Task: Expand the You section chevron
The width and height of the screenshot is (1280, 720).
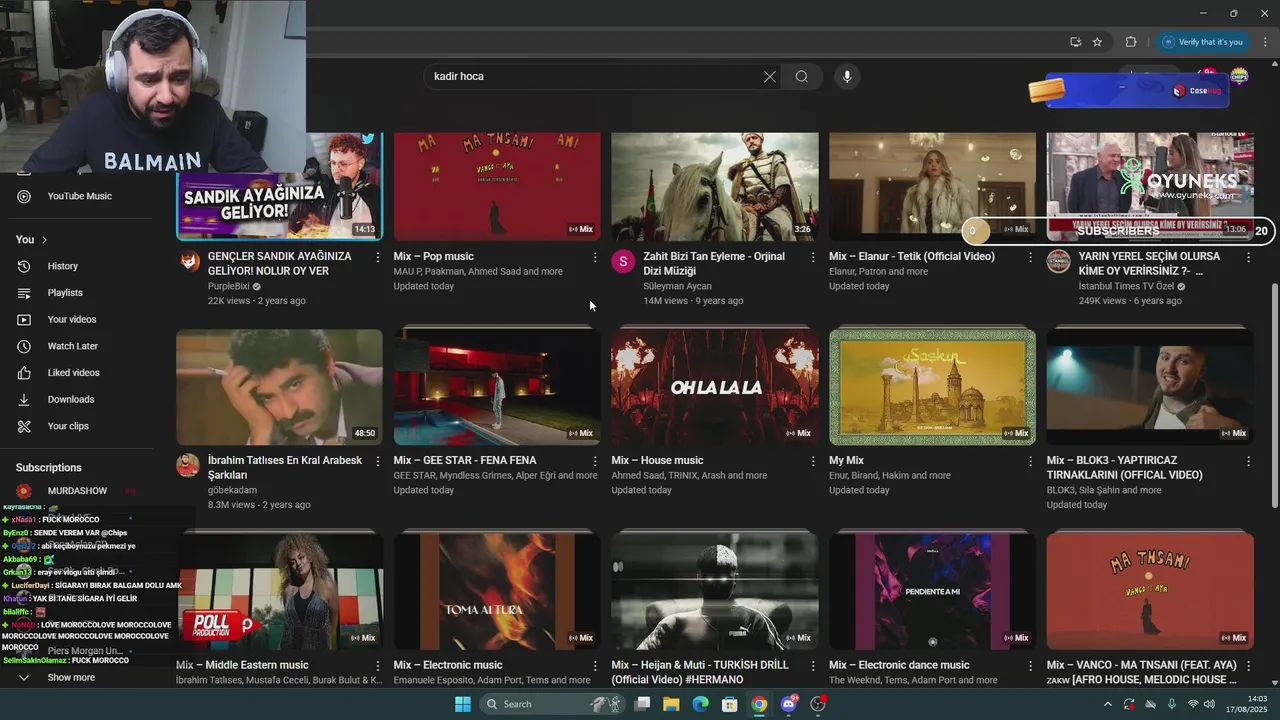Action: coord(44,240)
